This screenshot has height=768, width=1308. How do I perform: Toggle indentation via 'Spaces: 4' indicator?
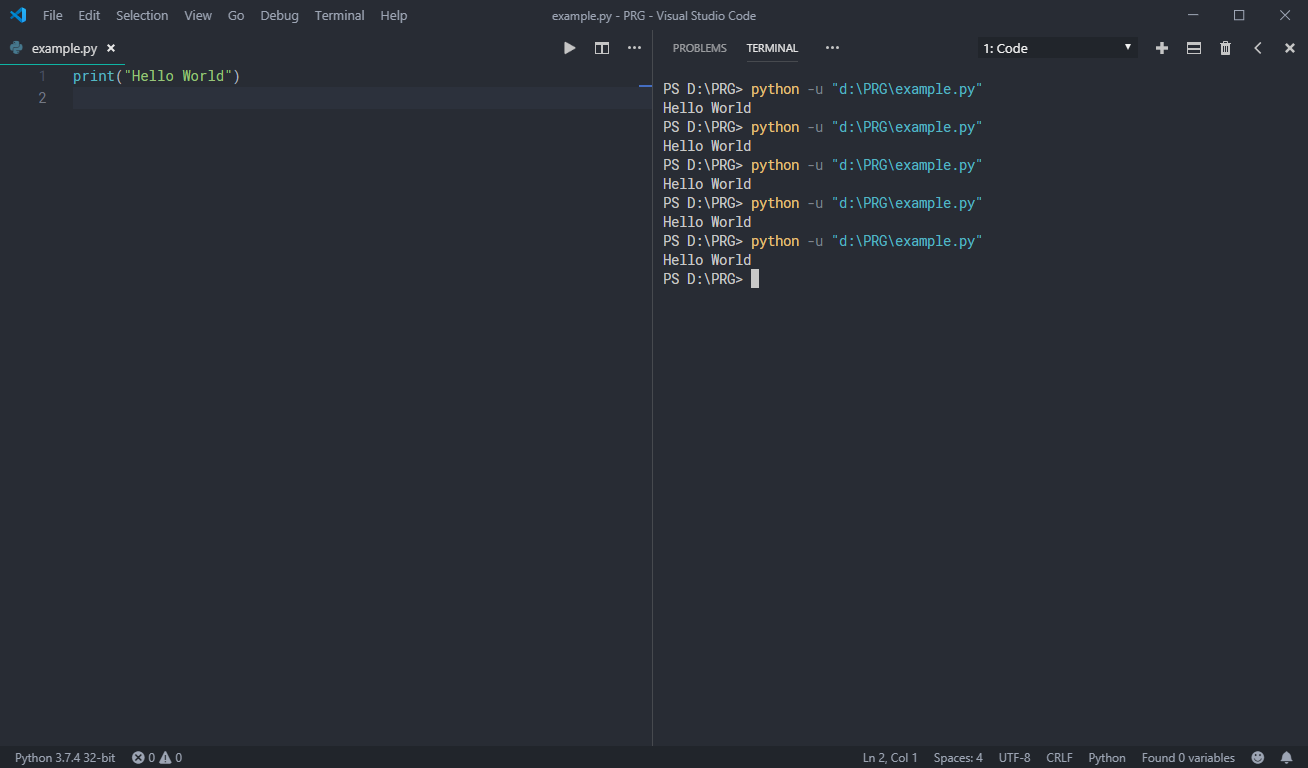(x=957, y=757)
